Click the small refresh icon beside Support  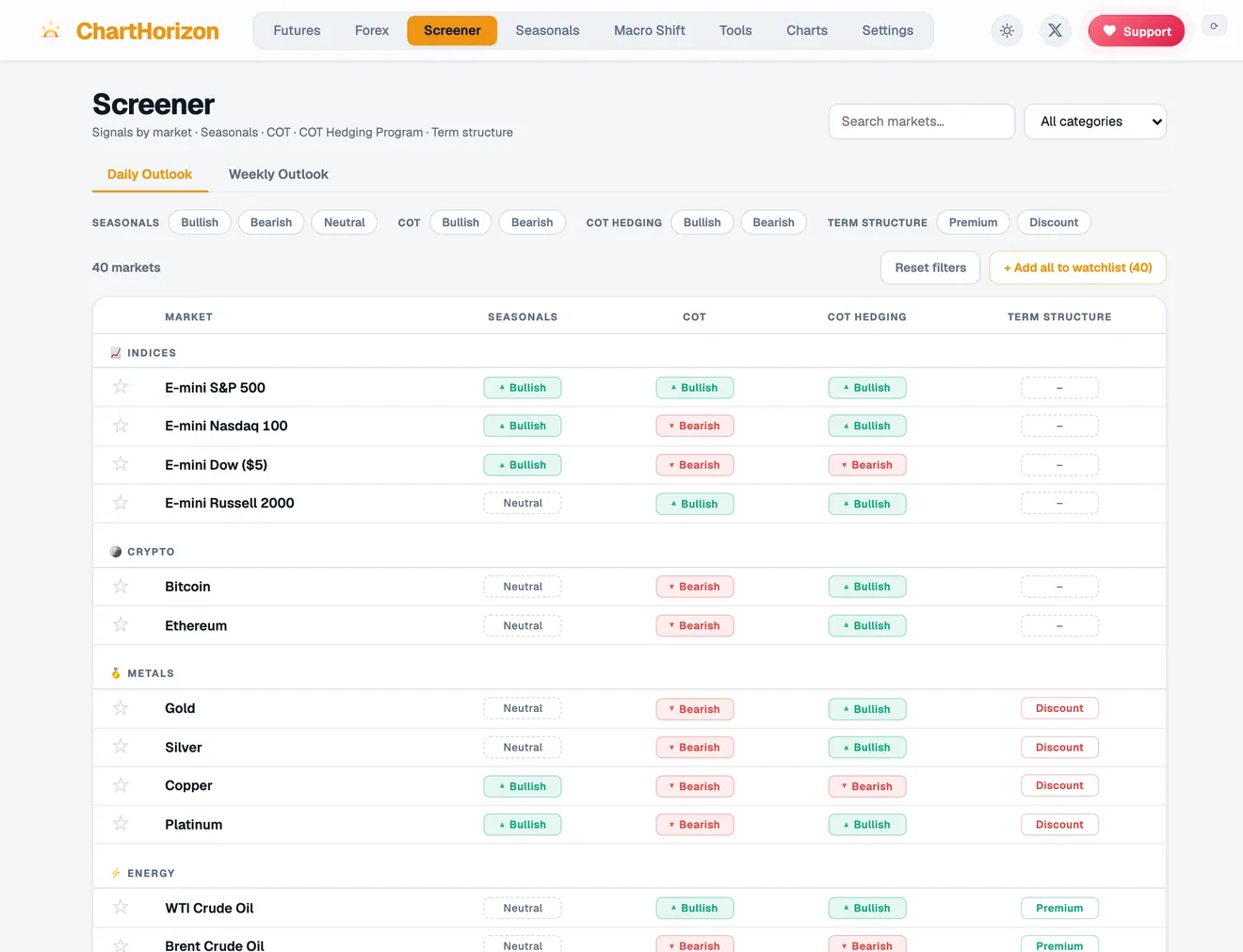pos(1214,26)
